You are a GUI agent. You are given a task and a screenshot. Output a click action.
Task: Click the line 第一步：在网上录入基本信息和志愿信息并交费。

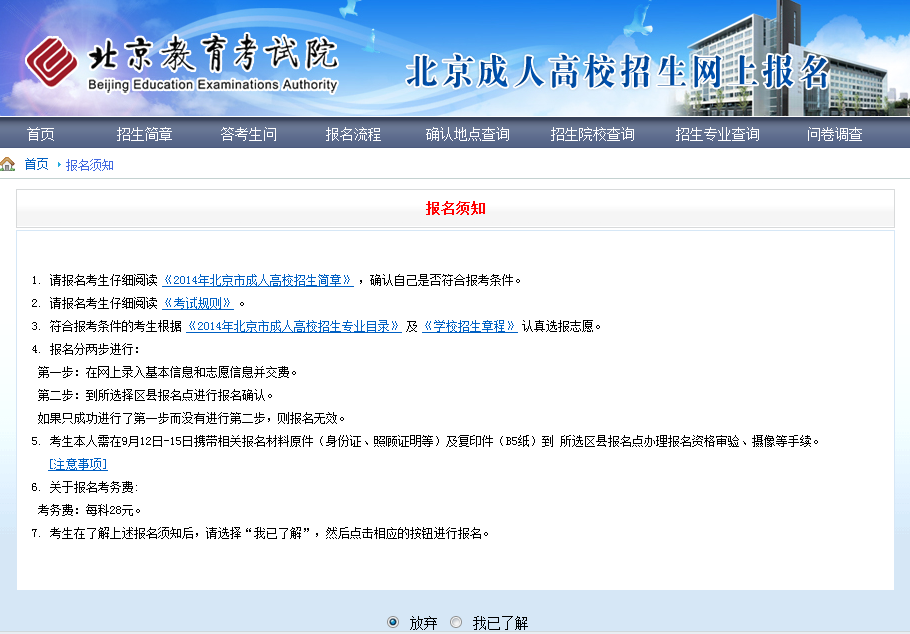[x=167, y=372]
